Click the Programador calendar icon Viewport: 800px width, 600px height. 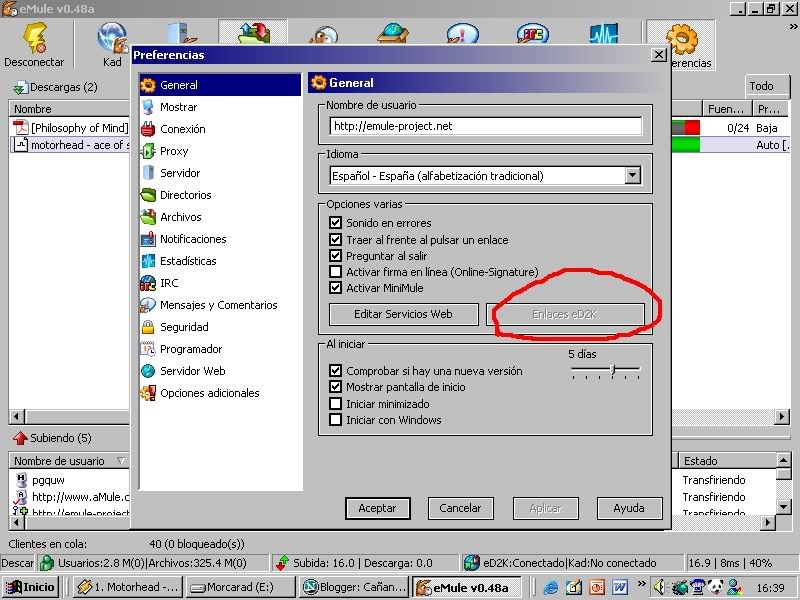(x=148, y=349)
